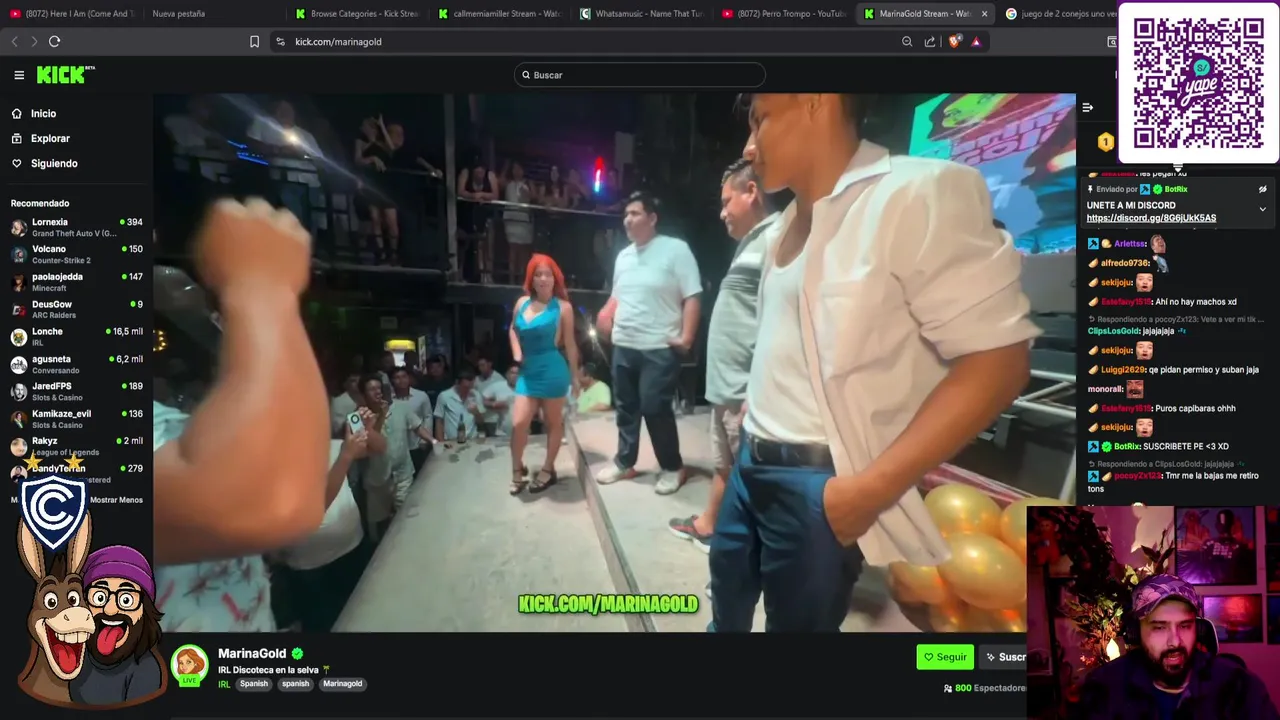Image resolution: width=1280 pixels, height=720 pixels.
Task: Open the Kick hamburger menu
Action: 19,75
